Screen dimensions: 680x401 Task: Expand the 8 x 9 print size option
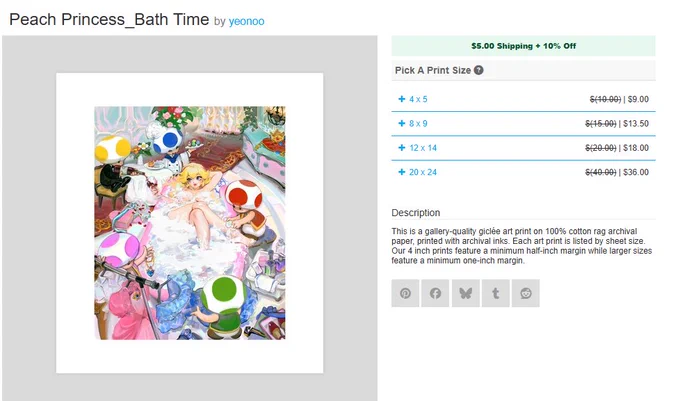[x=523, y=124]
